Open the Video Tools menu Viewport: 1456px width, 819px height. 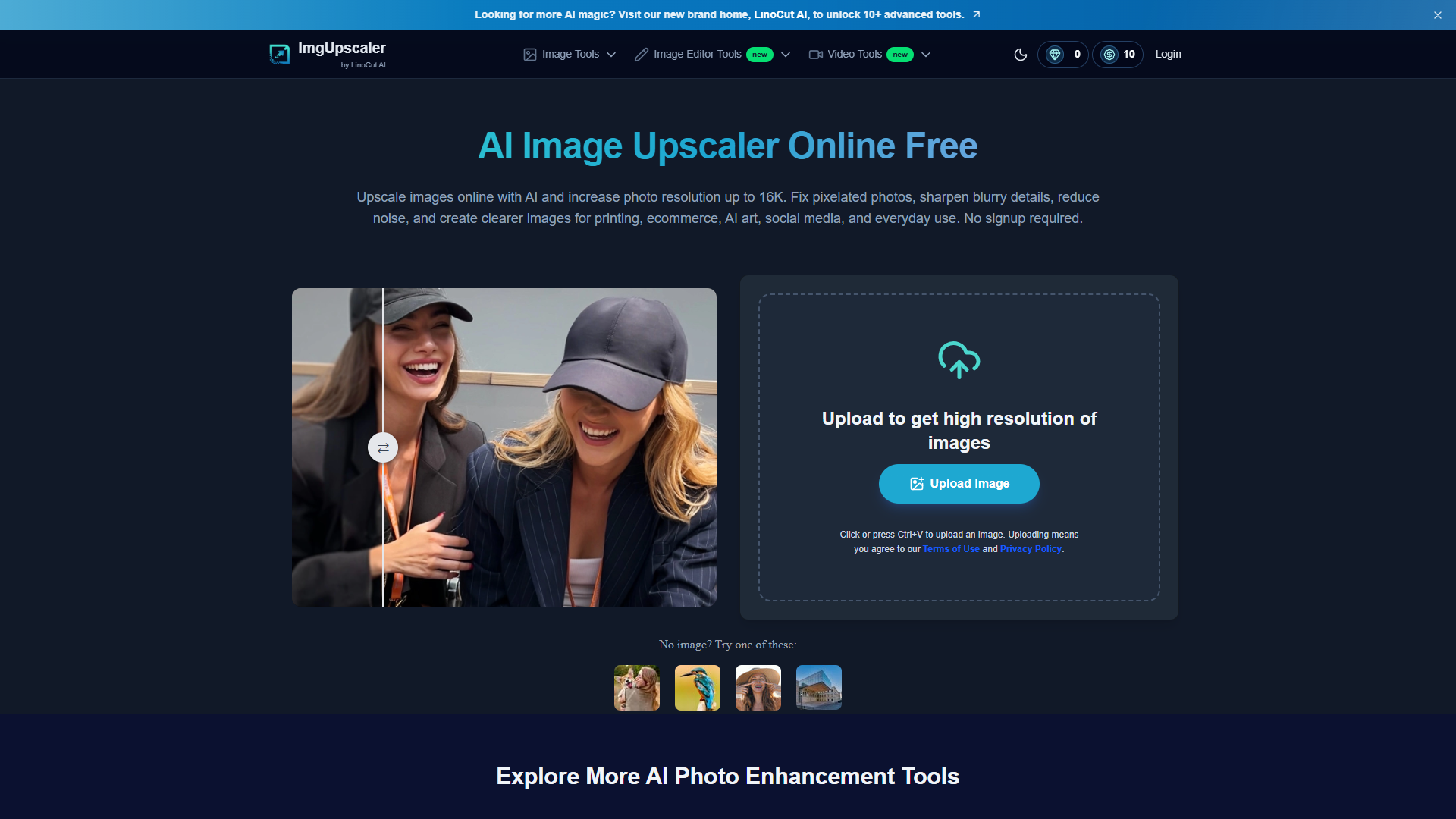coord(870,55)
